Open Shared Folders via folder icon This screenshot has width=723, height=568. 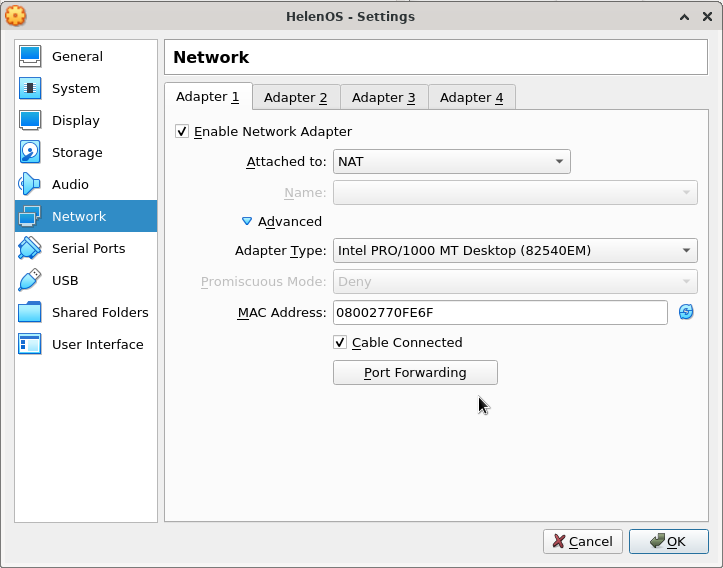pyautogui.click(x=30, y=313)
